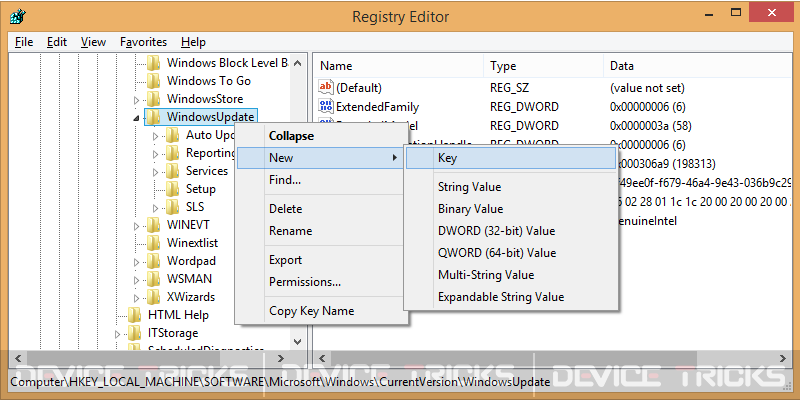Create a new String Value

pos(511,187)
